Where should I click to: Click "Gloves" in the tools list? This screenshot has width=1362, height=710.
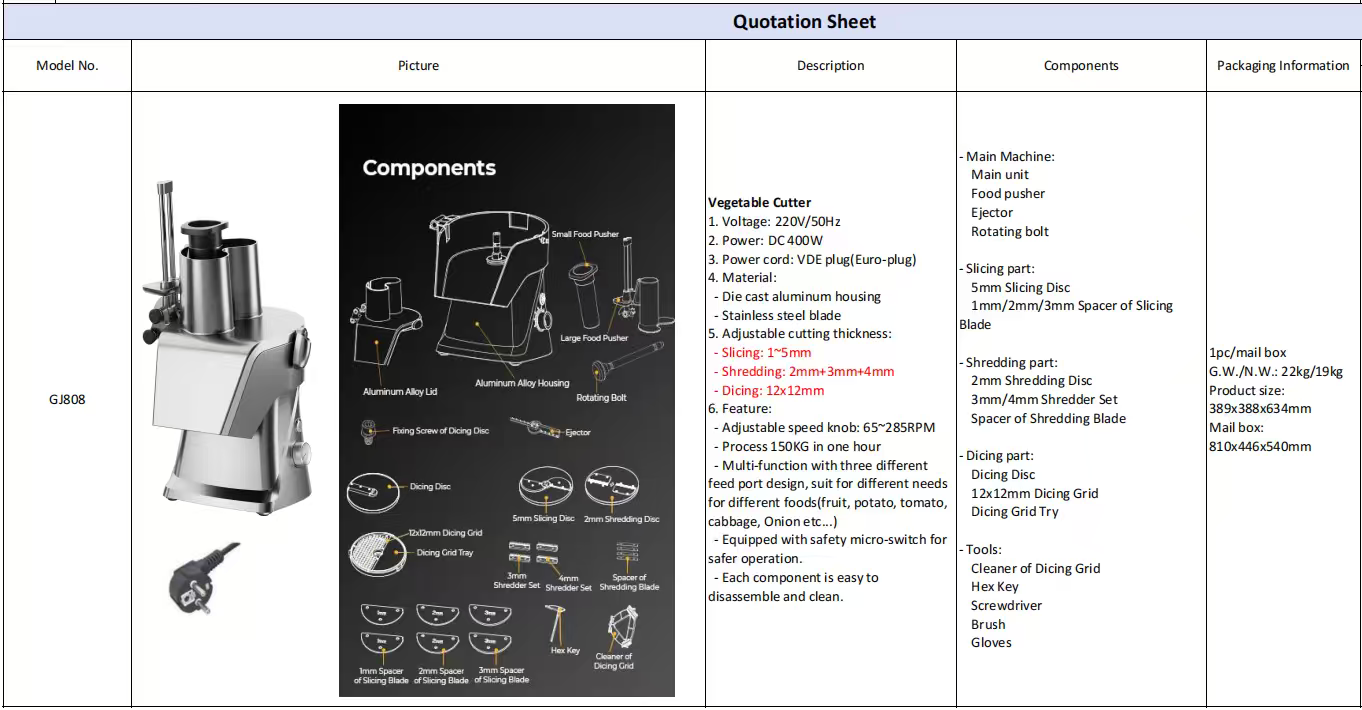click(x=991, y=643)
